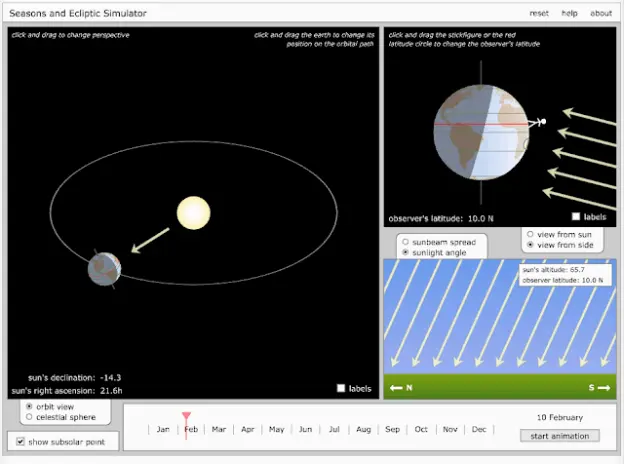Click the north direction arrow on the ground

401,388
